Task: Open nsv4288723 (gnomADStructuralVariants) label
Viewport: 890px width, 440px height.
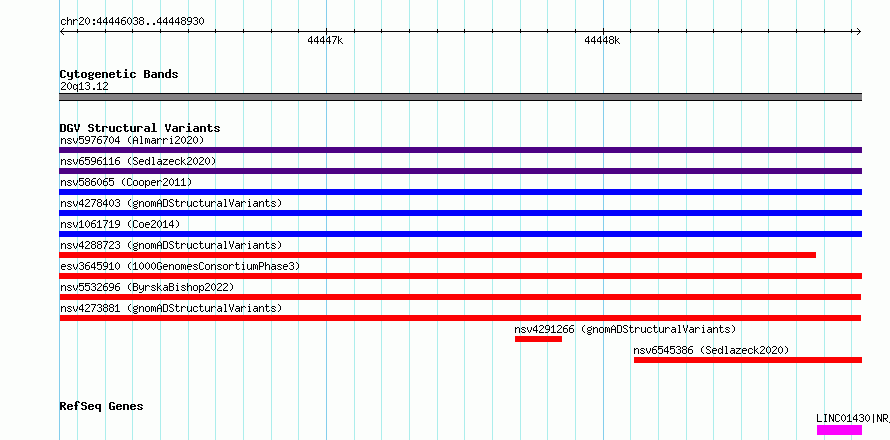Action: point(171,245)
